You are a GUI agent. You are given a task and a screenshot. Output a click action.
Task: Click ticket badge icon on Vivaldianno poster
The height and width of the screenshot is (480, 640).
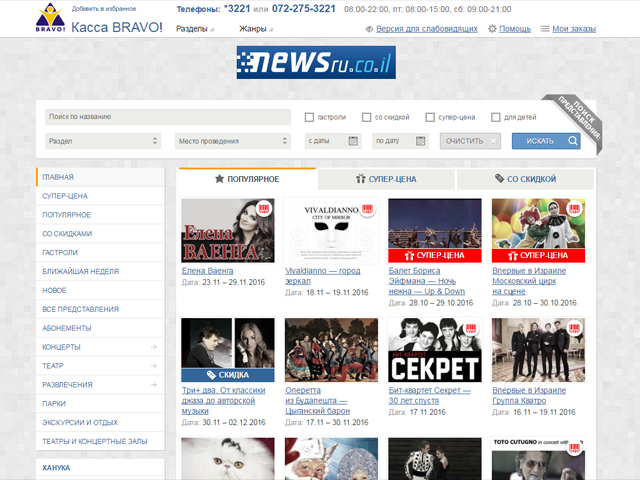coord(368,209)
